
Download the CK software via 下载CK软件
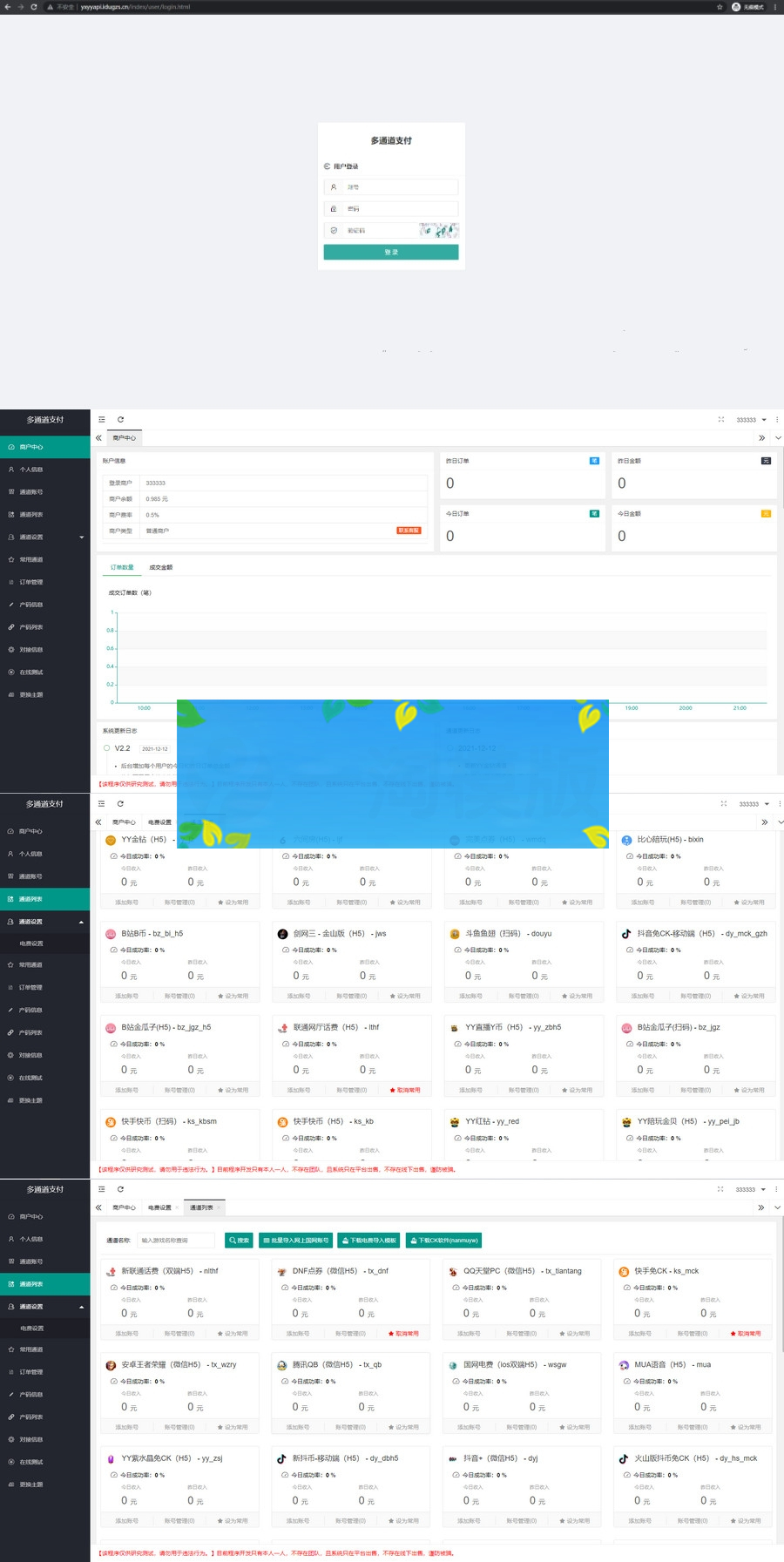444,1240
